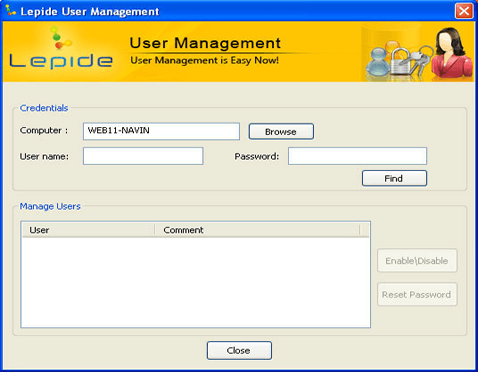Click the 'Password:' label
The width and height of the screenshot is (478, 372).
tap(257, 156)
